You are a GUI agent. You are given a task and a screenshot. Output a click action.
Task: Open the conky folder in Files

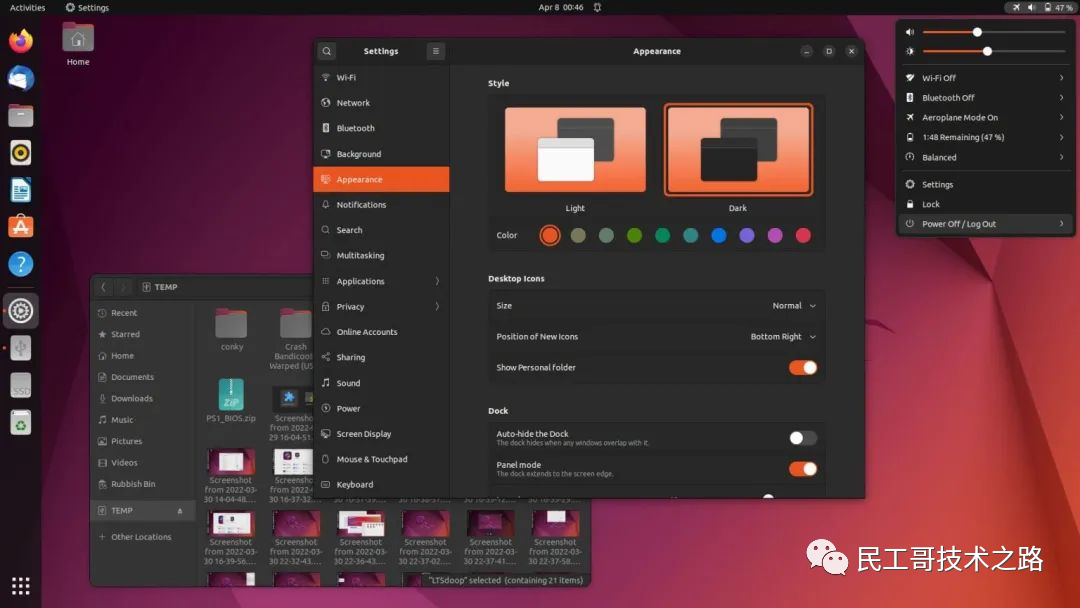(x=231, y=331)
